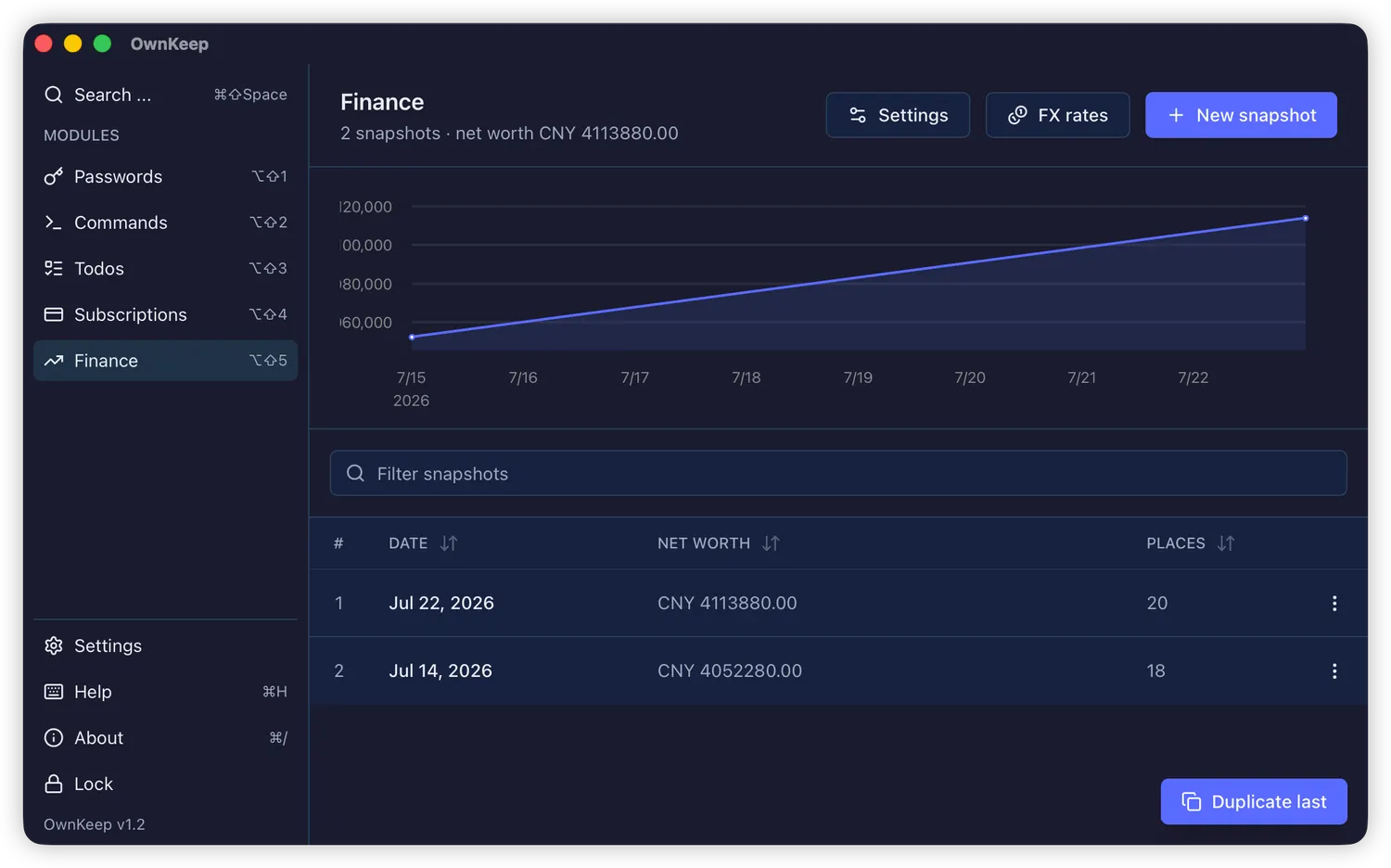Click the Subscriptions card icon

54,314
